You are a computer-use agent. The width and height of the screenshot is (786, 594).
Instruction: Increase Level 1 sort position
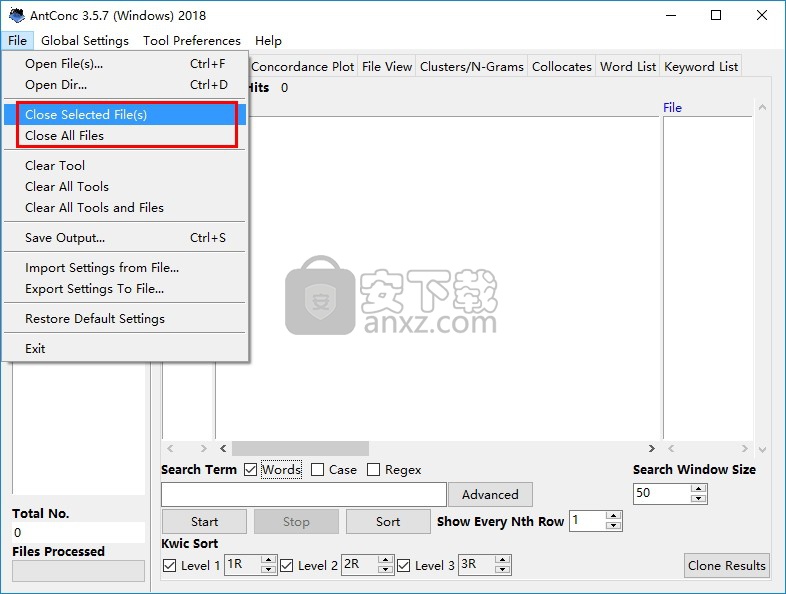(269, 560)
